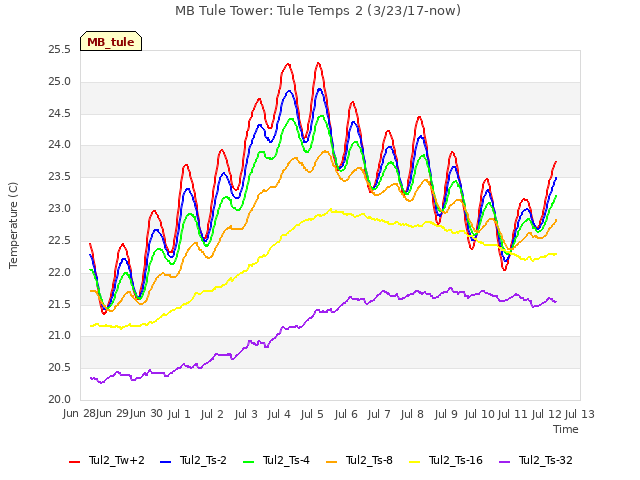Click the 24.0 y-axis tick label
The height and width of the screenshot is (480, 640).
(x=60, y=145)
